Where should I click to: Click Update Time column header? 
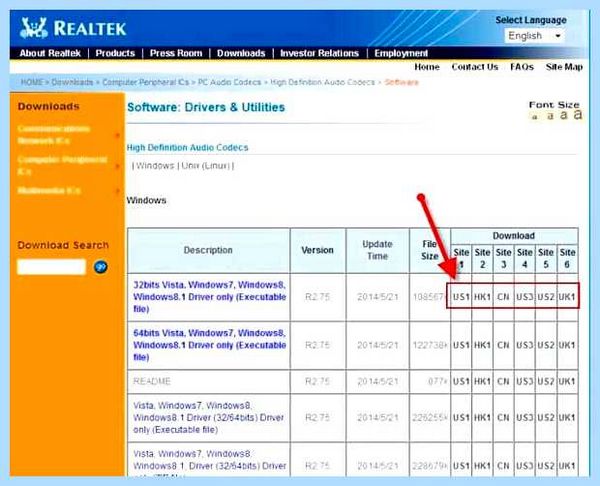[378, 250]
